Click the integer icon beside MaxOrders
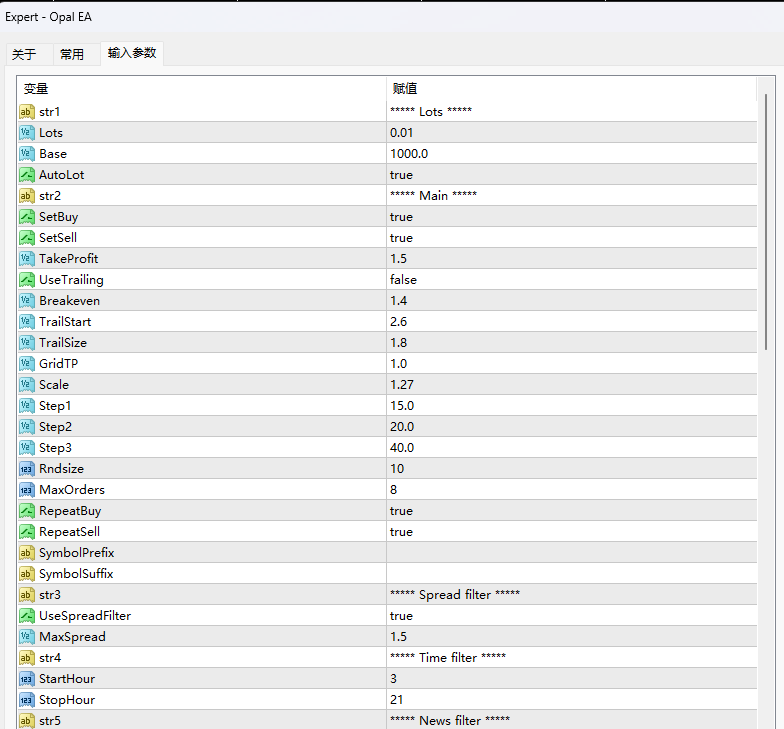 (27, 490)
